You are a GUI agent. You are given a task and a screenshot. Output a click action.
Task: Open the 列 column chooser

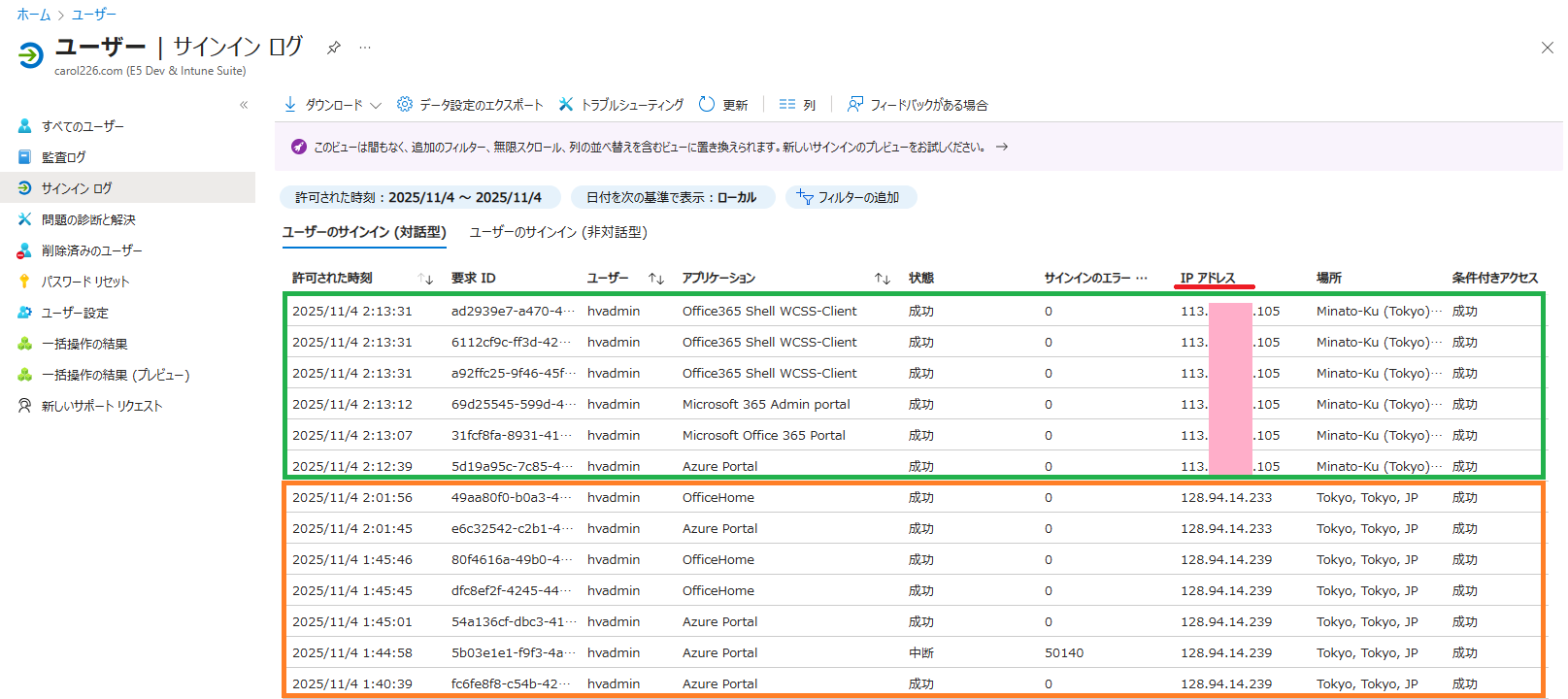(x=797, y=105)
